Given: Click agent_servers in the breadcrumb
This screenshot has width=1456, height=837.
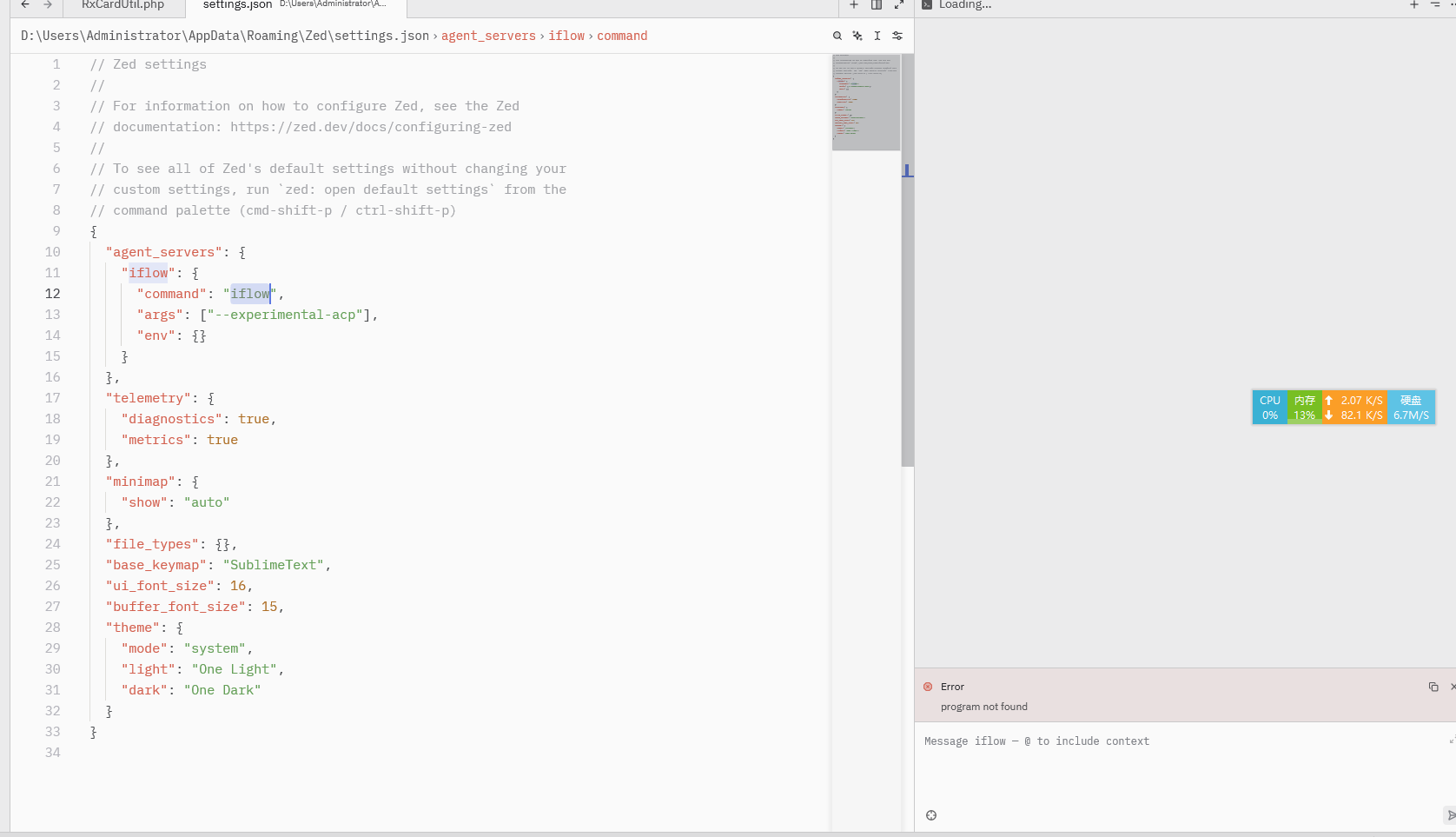Looking at the screenshot, I should (x=488, y=36).
